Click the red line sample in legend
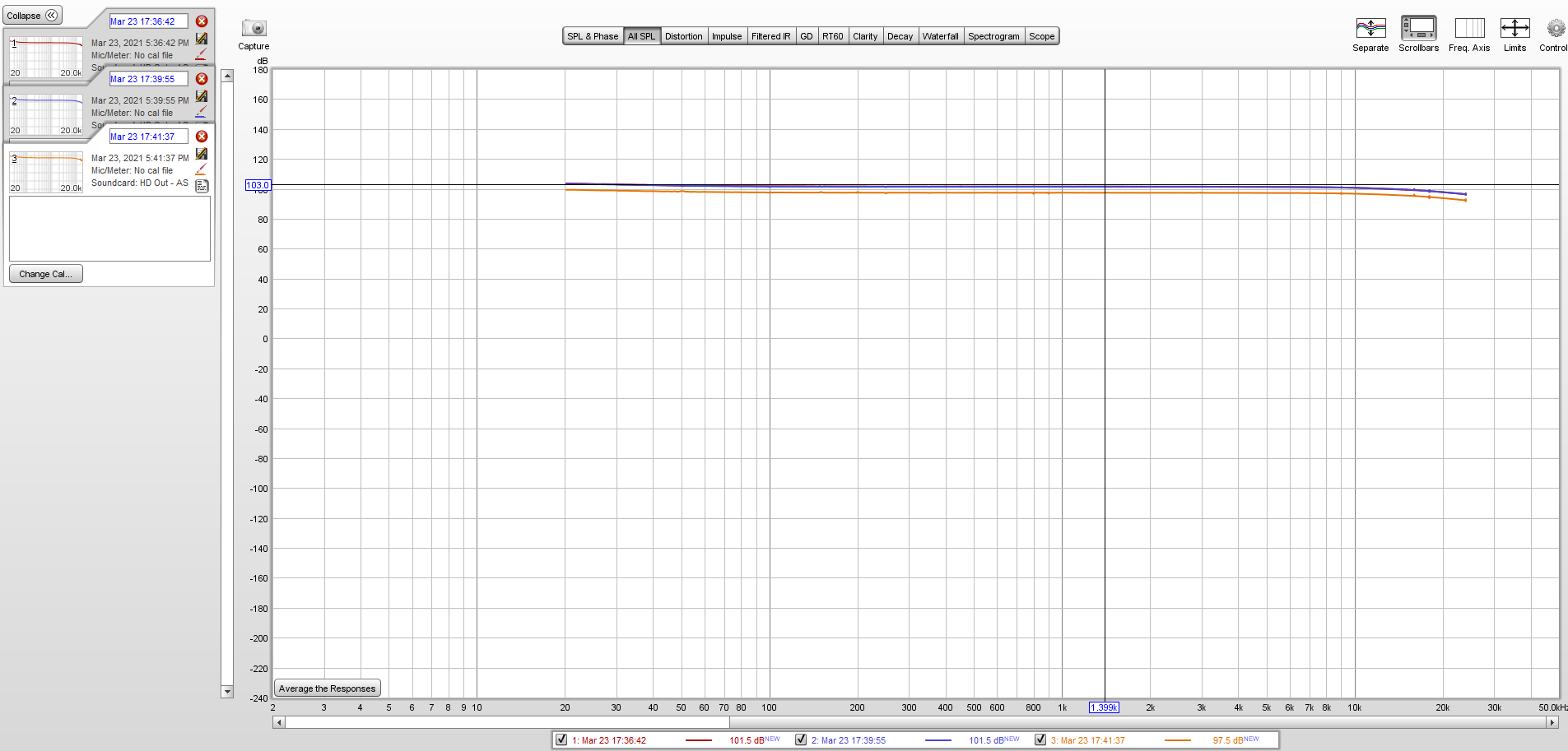 pos(699,740)
